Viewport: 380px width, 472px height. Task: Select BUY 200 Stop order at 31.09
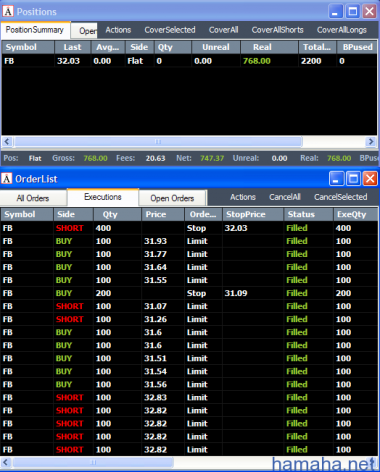189,293
